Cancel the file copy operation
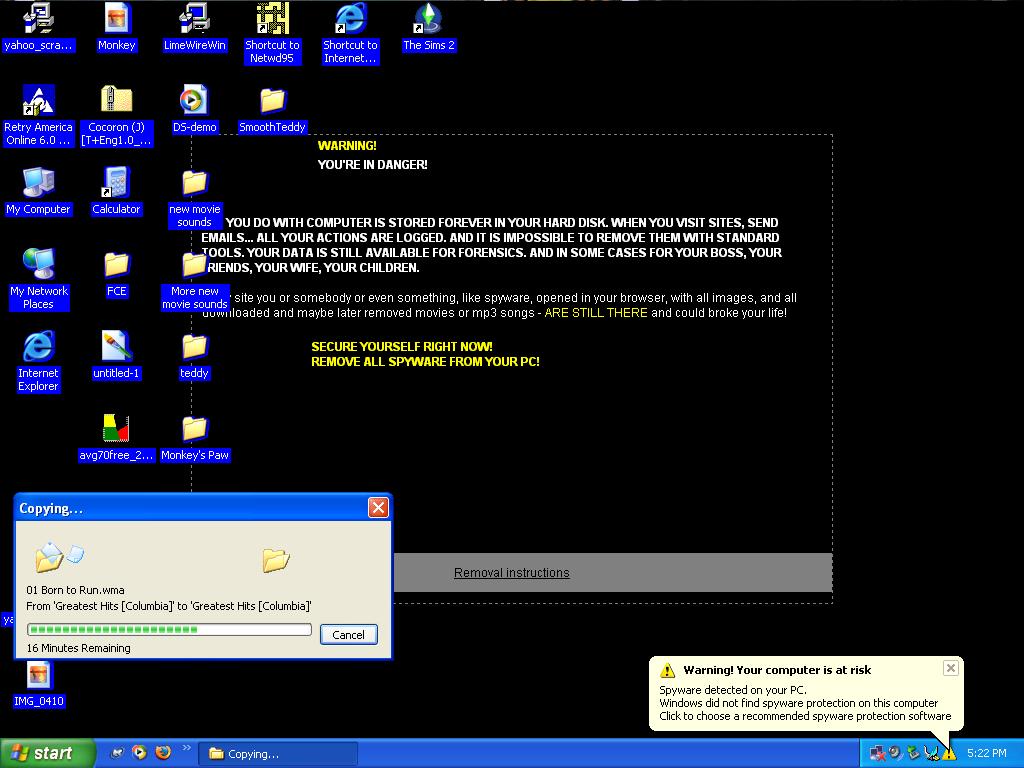The image size is (1024, 768). pyautogui.click(x=349, y=634)
